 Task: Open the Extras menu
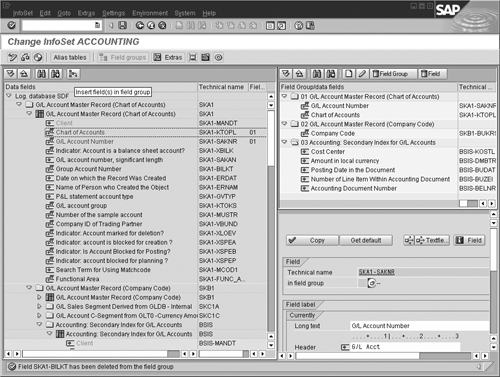tap(86, 13)
